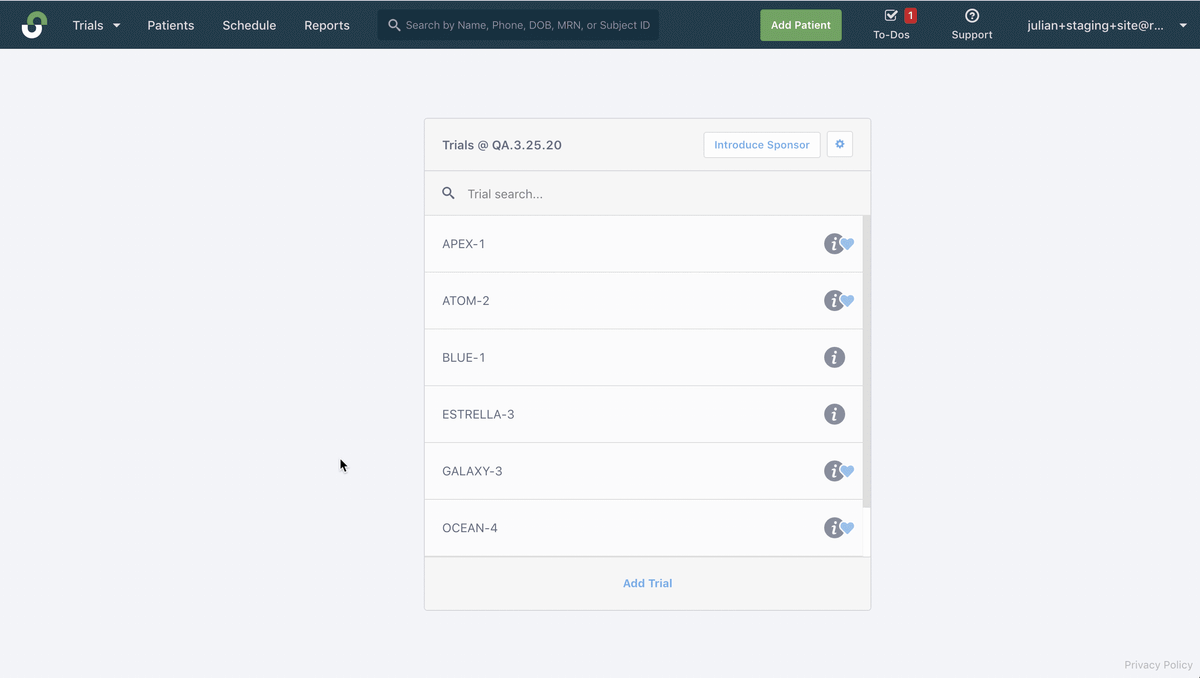1200x678 pixels.
Task: Switch to the Patients section
Action: [x=170, y=25]
